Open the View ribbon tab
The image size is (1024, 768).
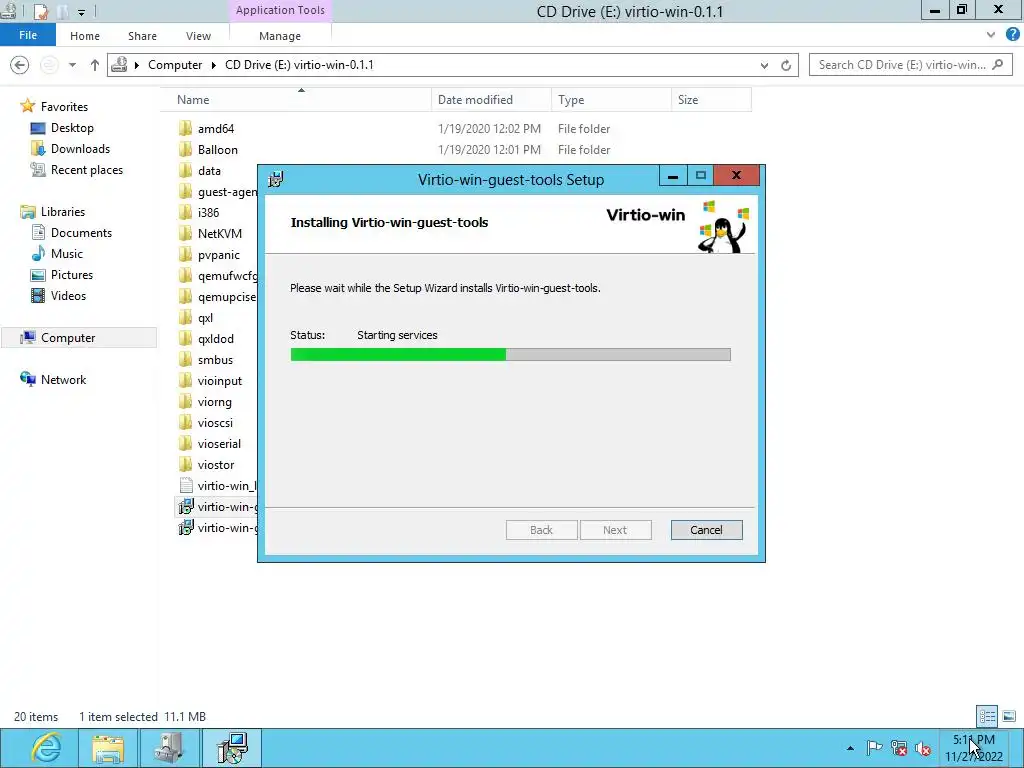click(198, 36)
